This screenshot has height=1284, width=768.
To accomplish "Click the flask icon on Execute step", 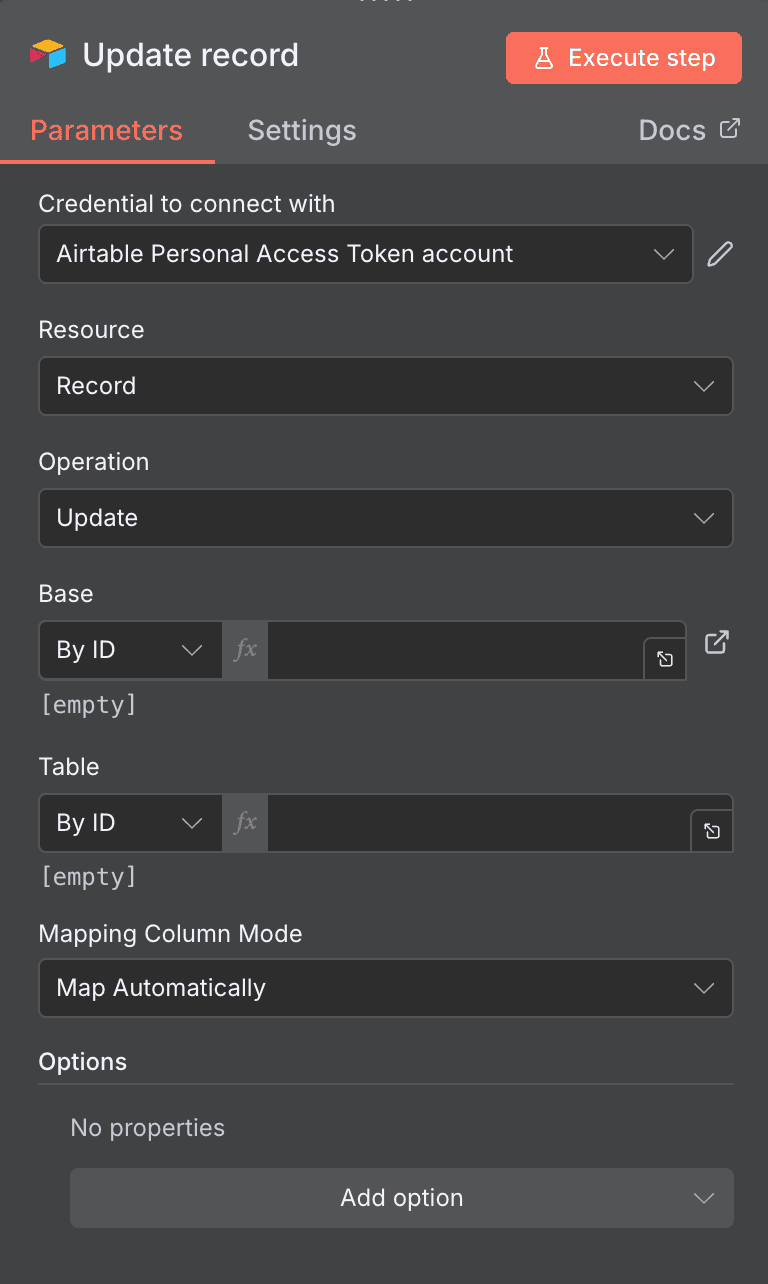I will click(545, 58).
